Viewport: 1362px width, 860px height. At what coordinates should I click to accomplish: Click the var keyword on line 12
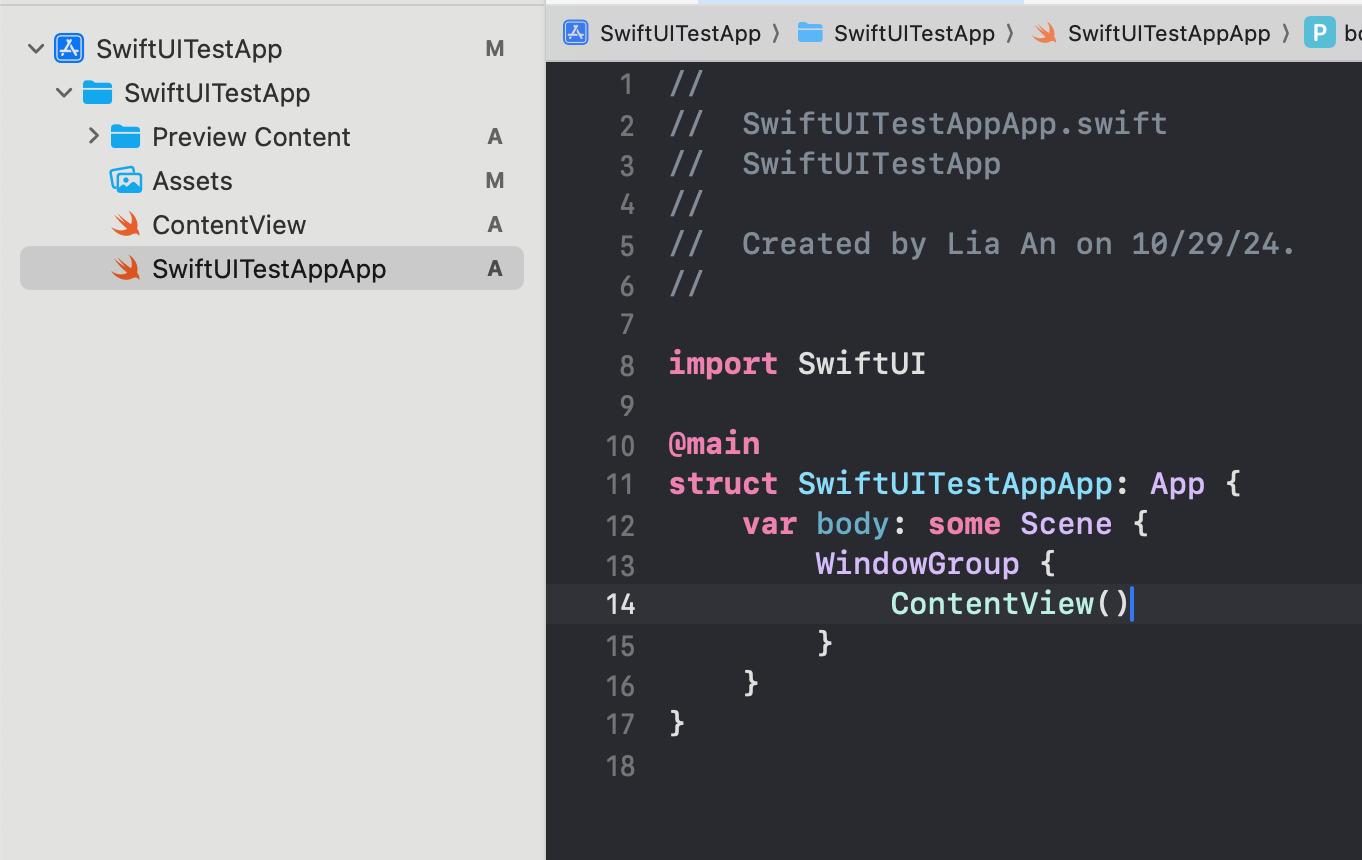[769, 523]
